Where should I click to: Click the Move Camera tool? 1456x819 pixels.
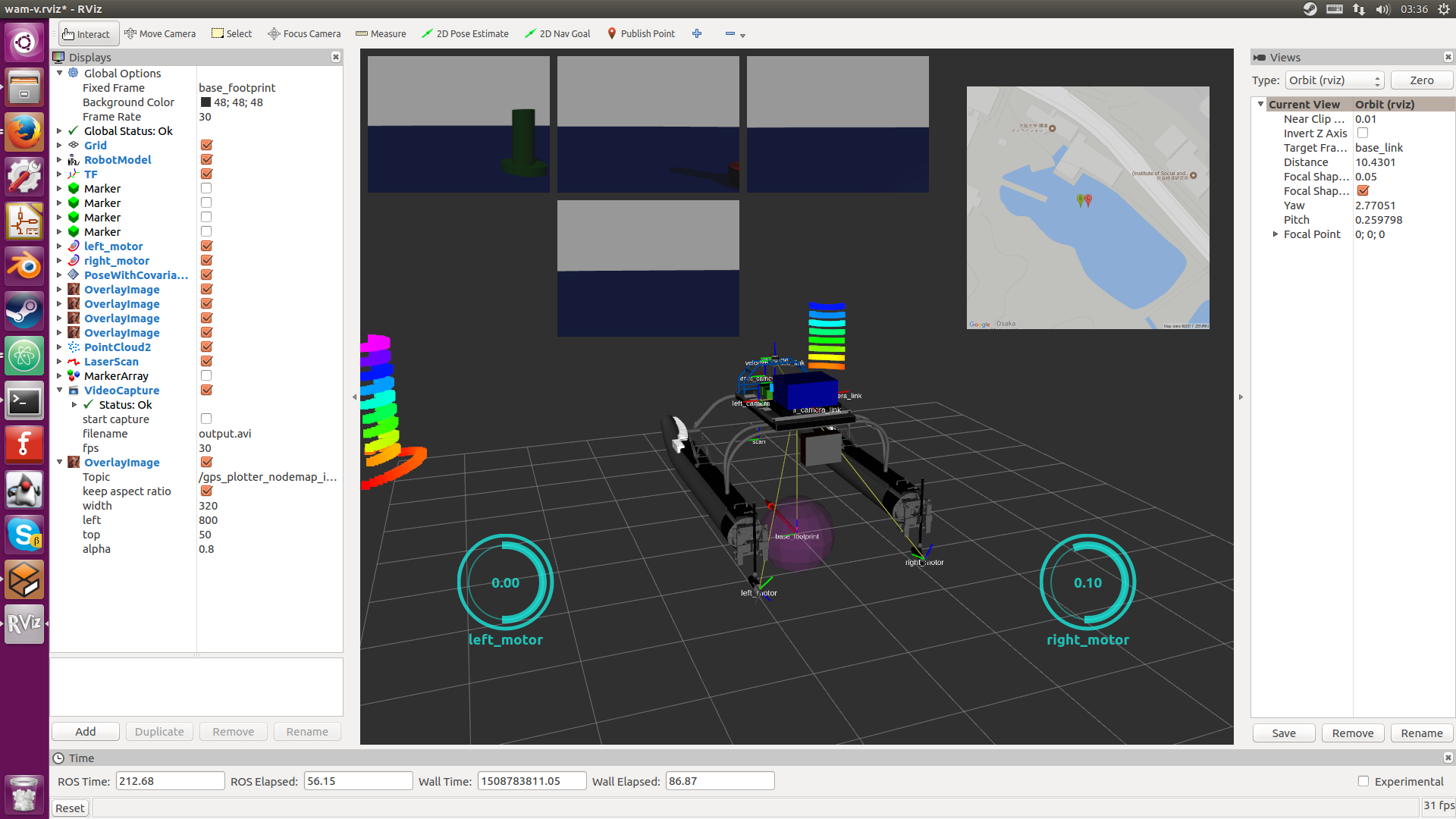click(160, 34)
